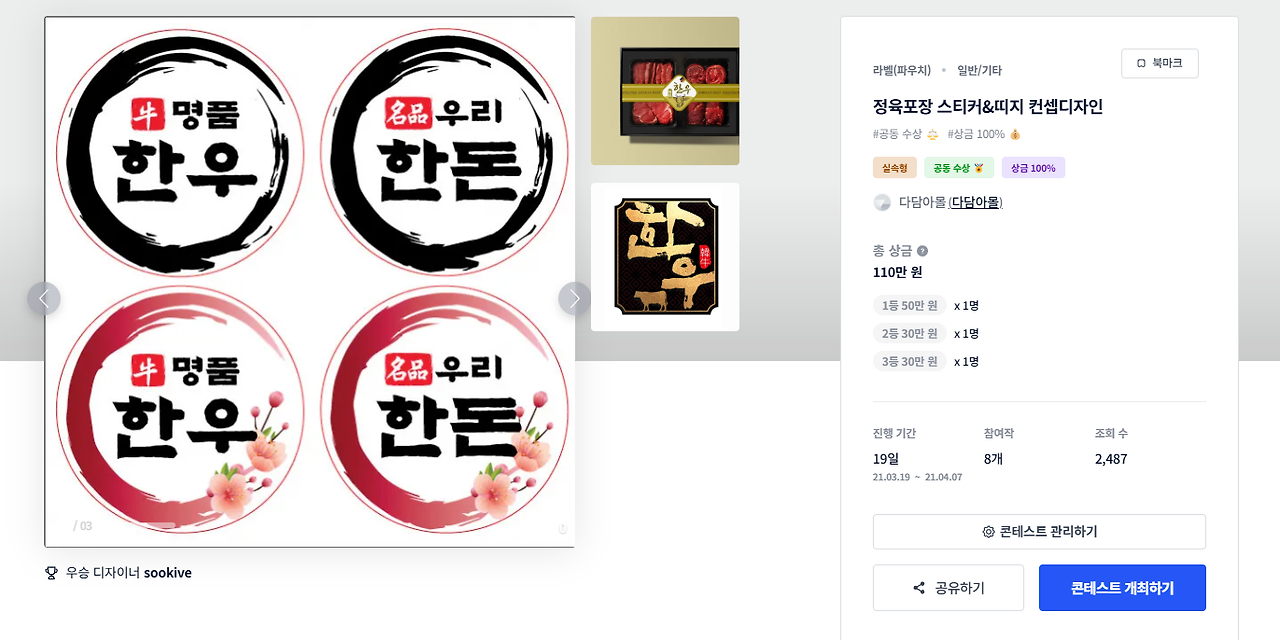
Task: Click the green 공동 수상 tag
Action: [x=959, y=168]
